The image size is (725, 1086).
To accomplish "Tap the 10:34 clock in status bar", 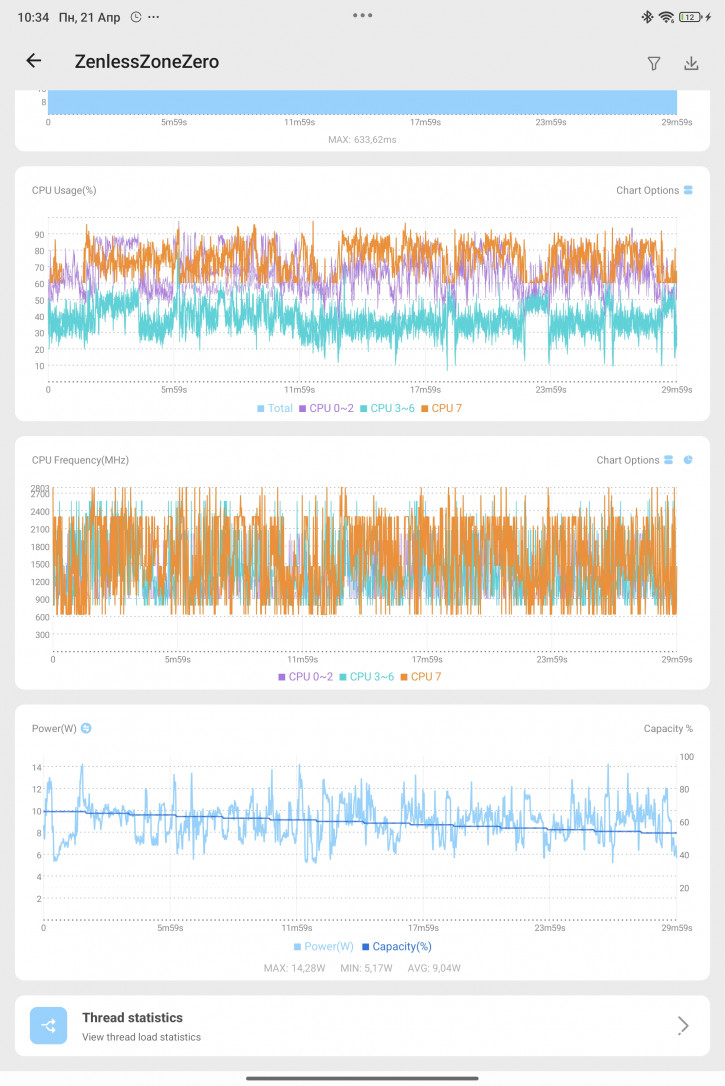I will click(33, 17).
